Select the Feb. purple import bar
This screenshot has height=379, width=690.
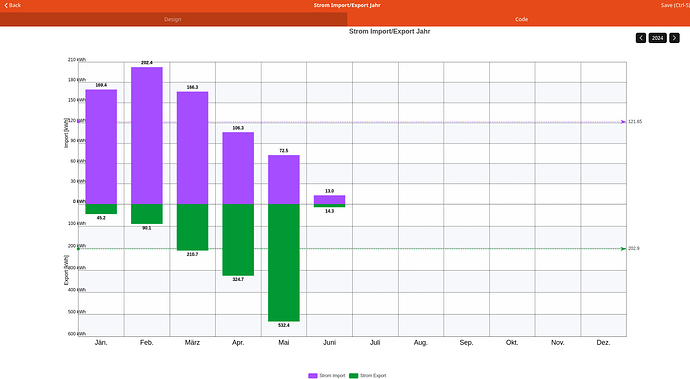pyautogui.click(x=147, y=136)
